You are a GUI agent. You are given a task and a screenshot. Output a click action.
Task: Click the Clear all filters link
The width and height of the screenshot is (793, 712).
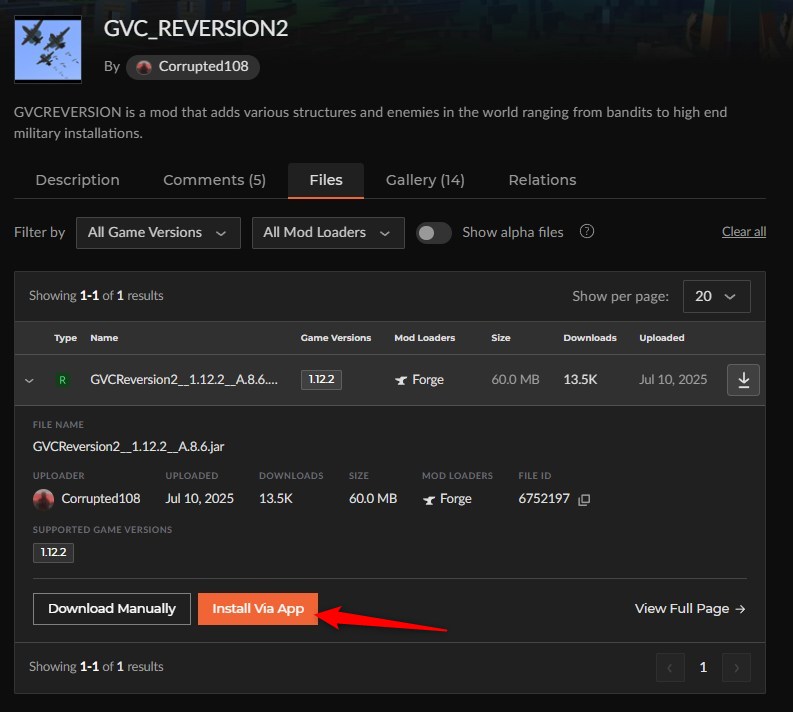[743, 232]
